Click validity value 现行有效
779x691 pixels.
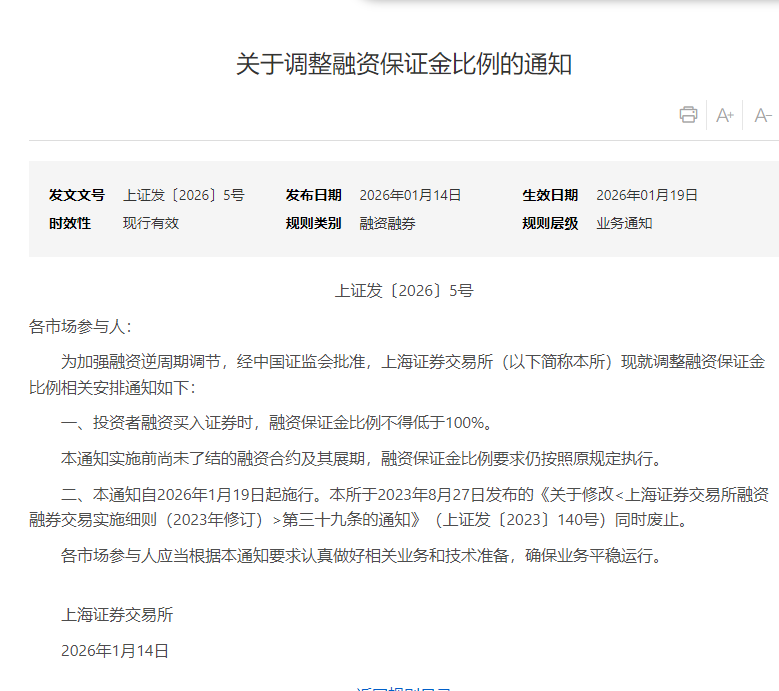[x=151, y=224]
